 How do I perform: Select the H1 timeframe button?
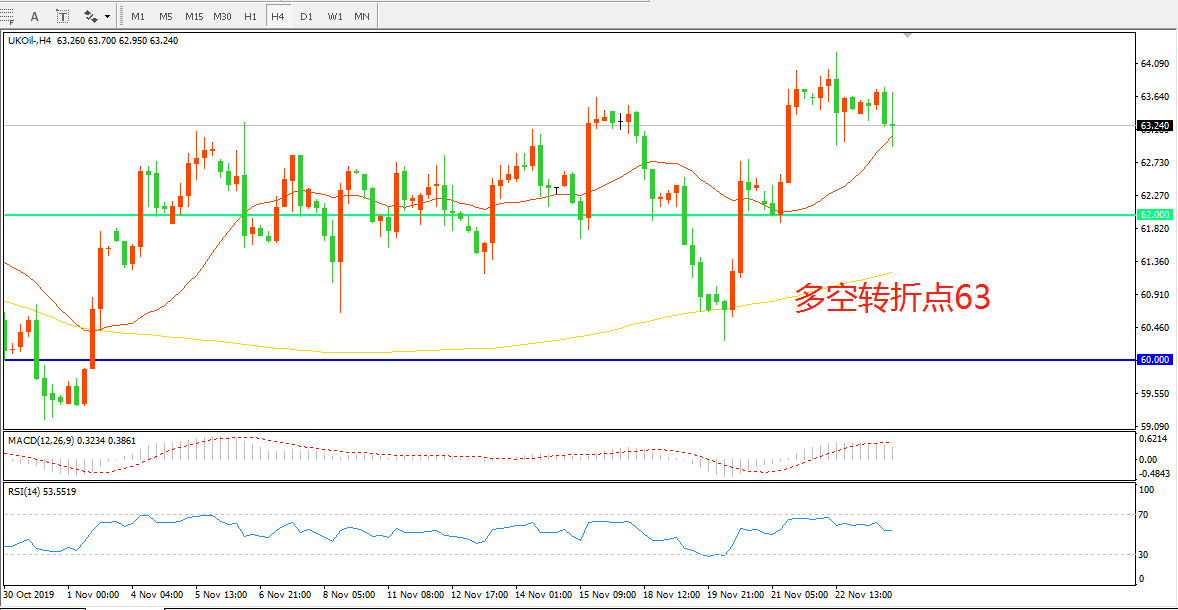click(x=251, y=16)
